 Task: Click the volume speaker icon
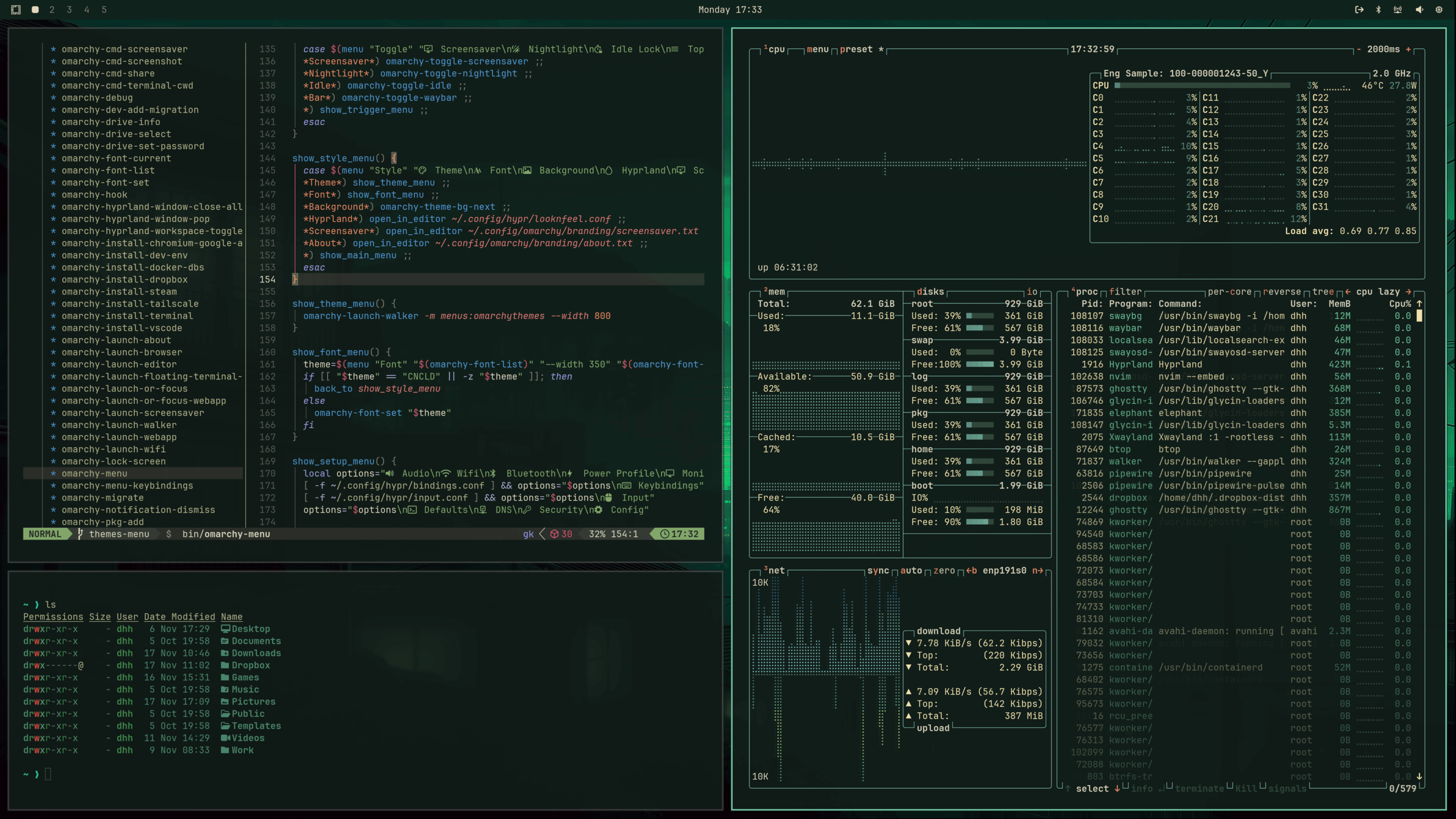1419,10
